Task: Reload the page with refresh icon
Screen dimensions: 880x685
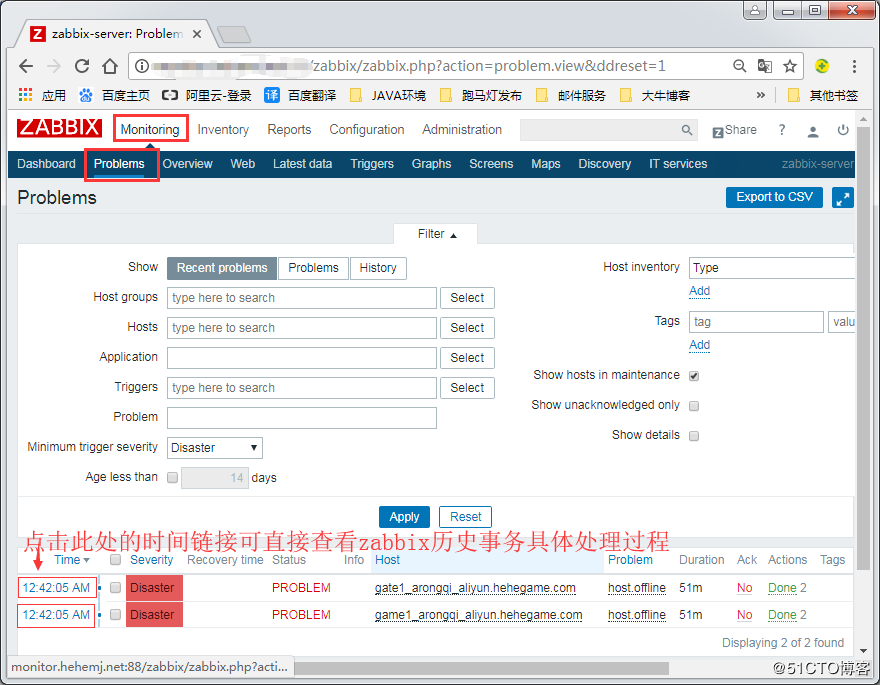Action: click(x=82, y=66)
